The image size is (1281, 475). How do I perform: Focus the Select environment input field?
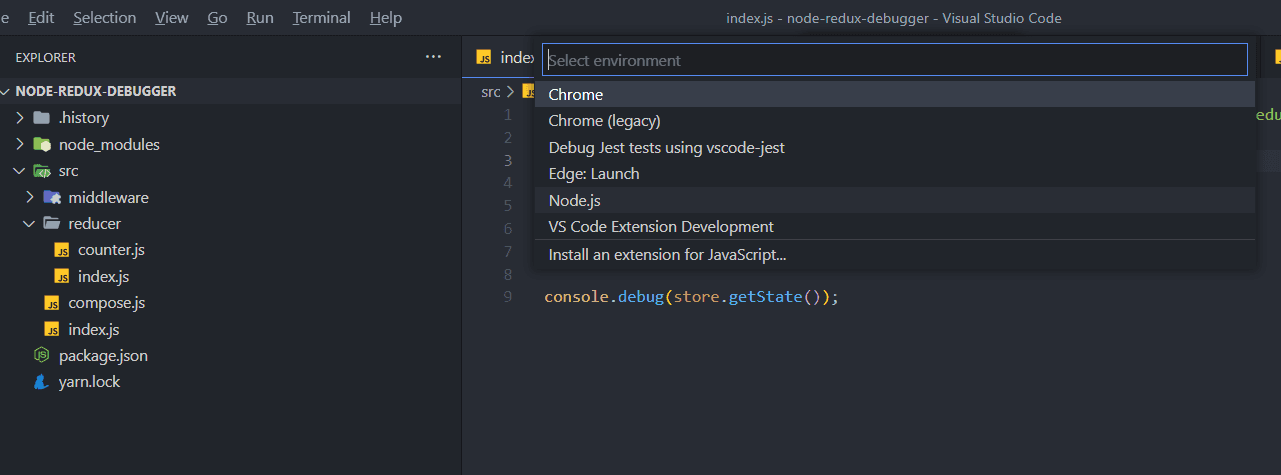pyautogui.click(x=895, y=60)
